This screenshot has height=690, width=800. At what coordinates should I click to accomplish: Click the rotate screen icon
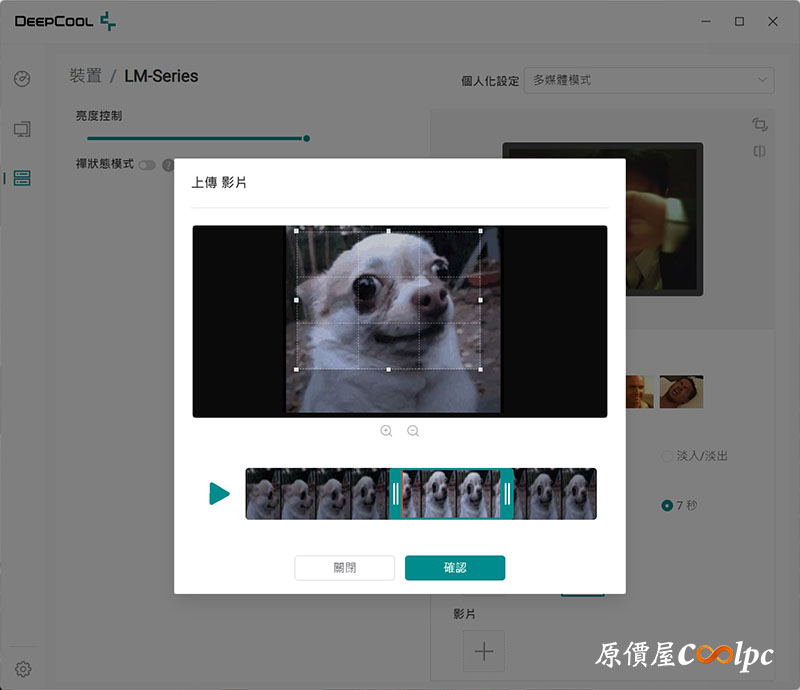point(760,125)
